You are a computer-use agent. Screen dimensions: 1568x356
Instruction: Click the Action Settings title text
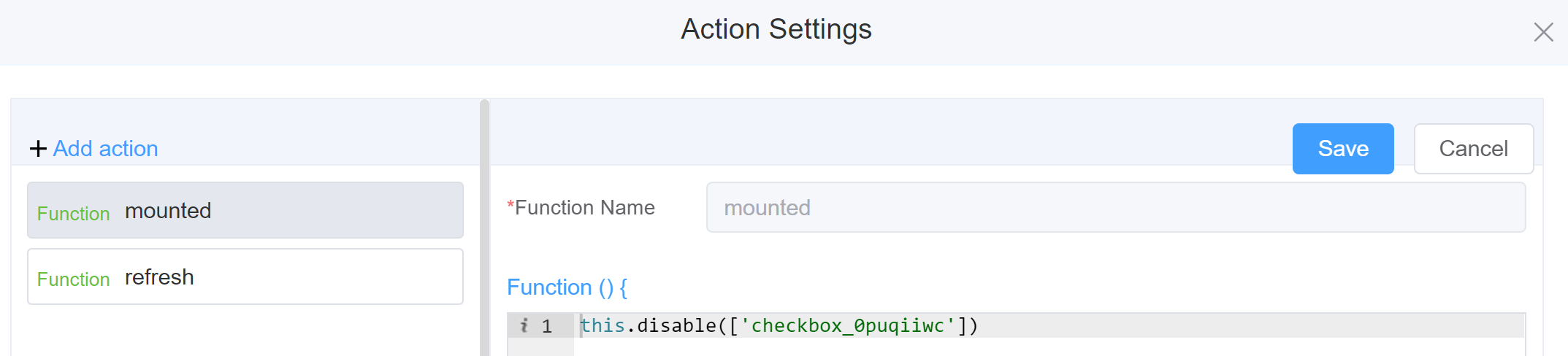(x=776, y=29)
